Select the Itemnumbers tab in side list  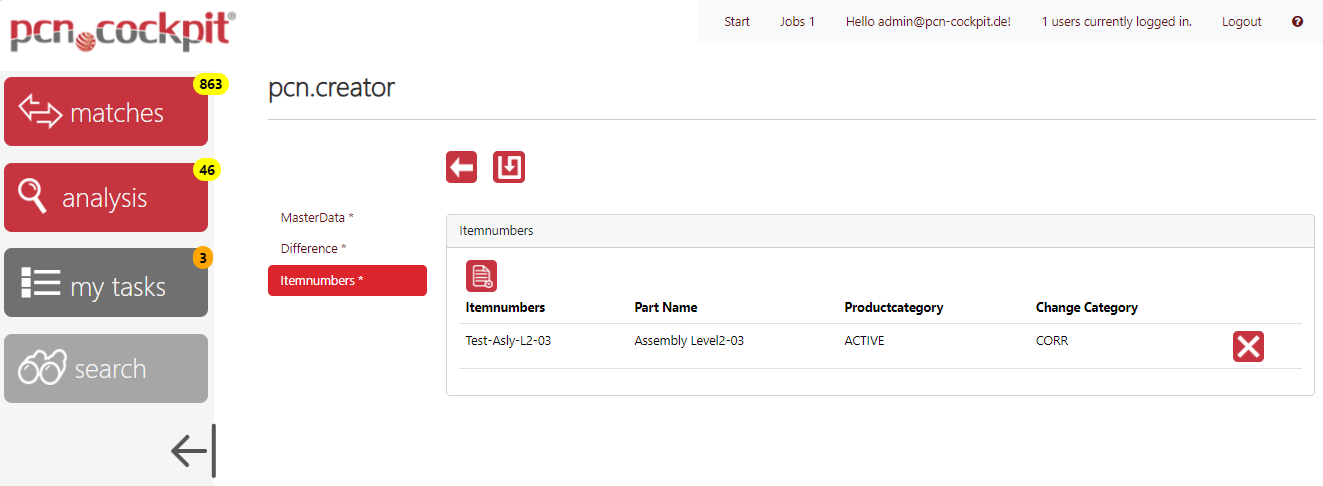346,281
